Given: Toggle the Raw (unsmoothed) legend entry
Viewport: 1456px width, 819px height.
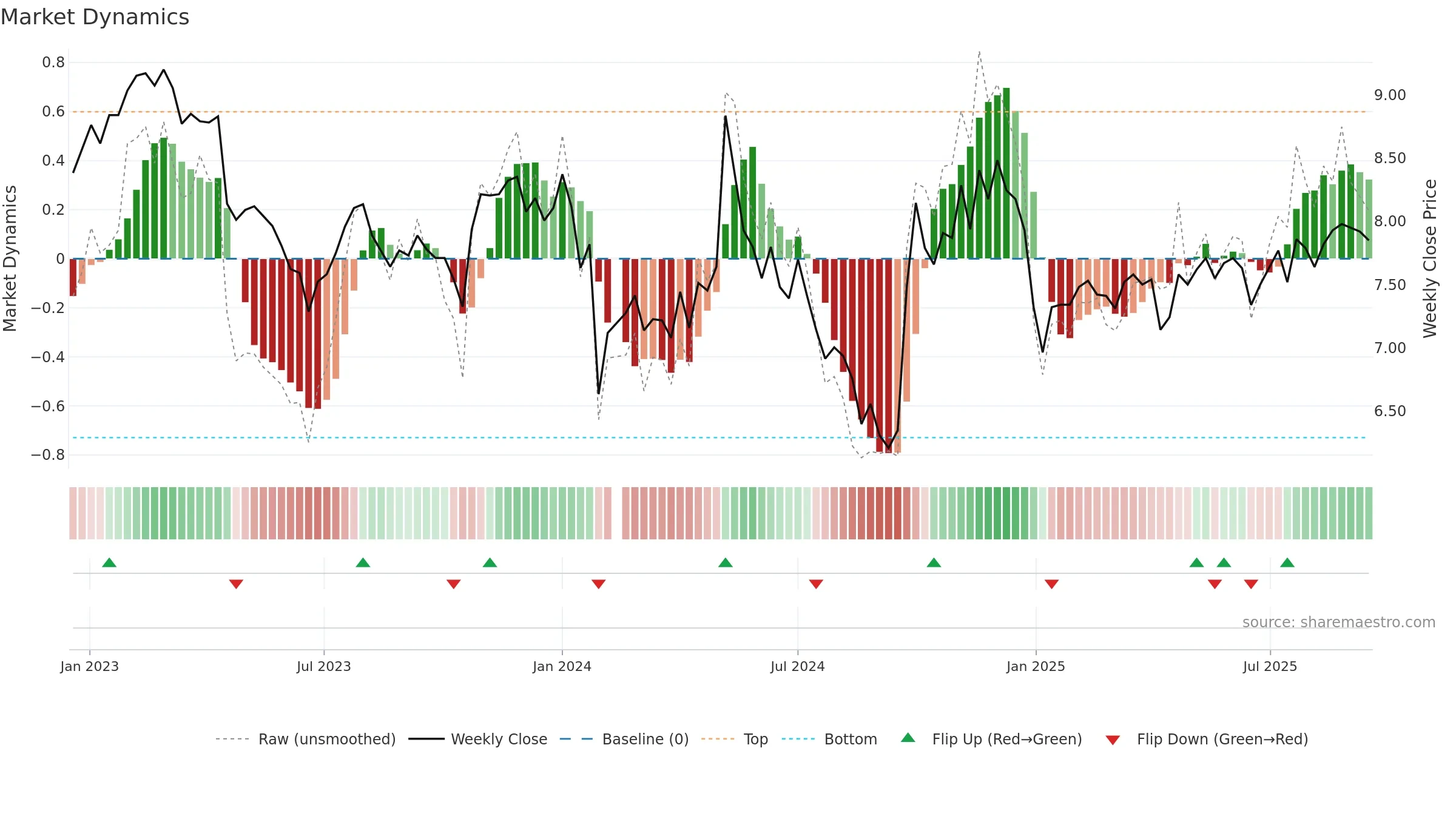Looking at the screenshot, I should point(306,739).
